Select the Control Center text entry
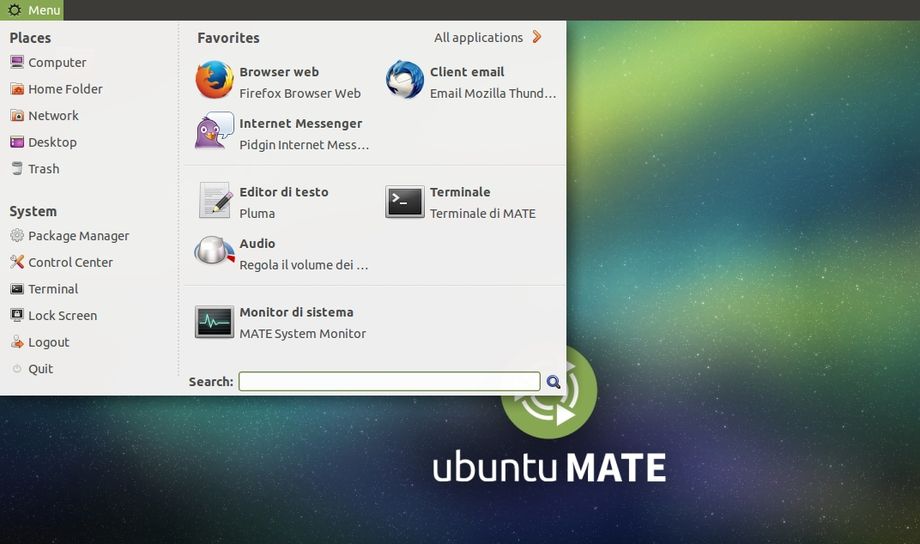The width and height of the screenshot is (920, 544). click(x=70, y=262)
